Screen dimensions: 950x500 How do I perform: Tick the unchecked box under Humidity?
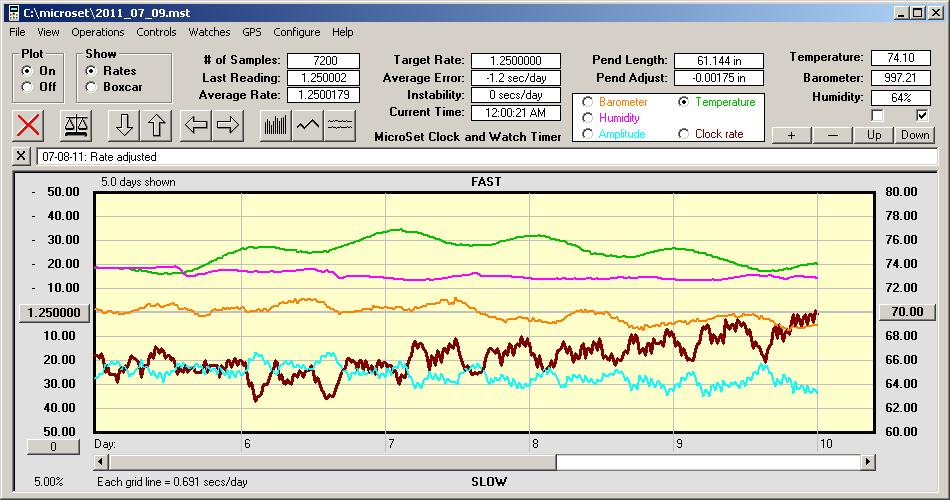[877, 115]
